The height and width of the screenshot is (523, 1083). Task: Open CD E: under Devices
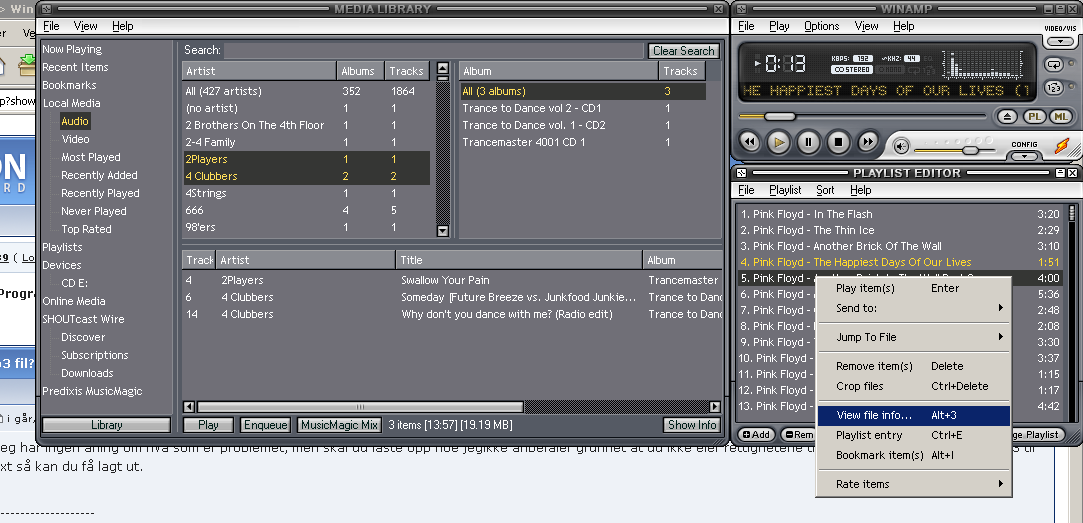point(75,283)
